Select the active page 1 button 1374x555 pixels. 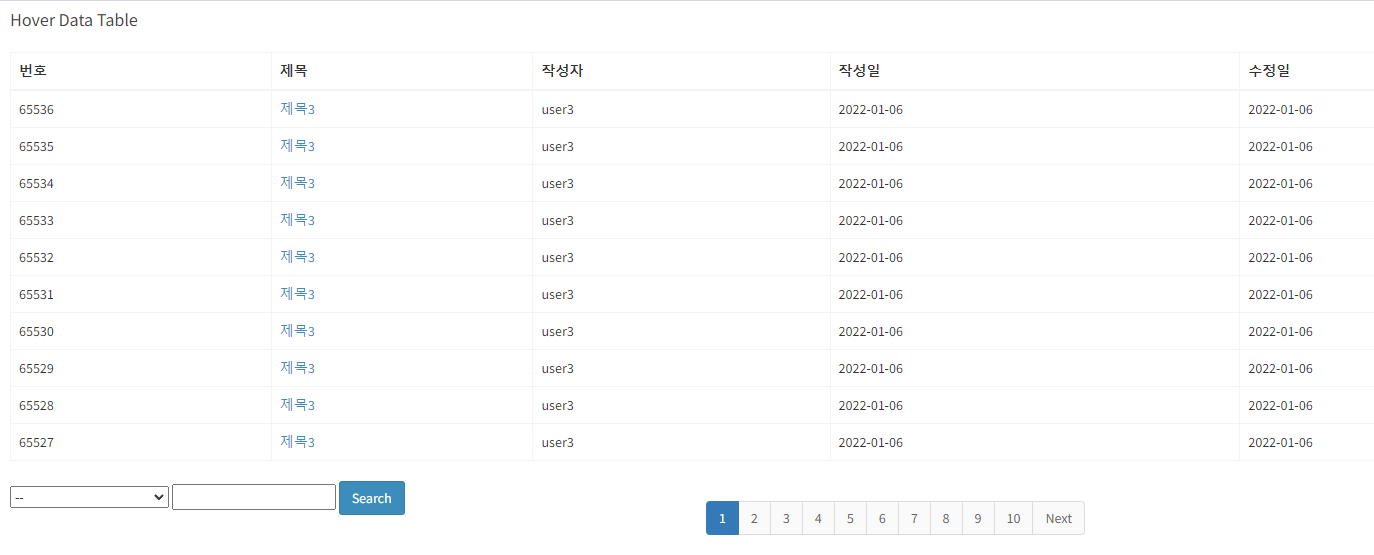[722, 518]
